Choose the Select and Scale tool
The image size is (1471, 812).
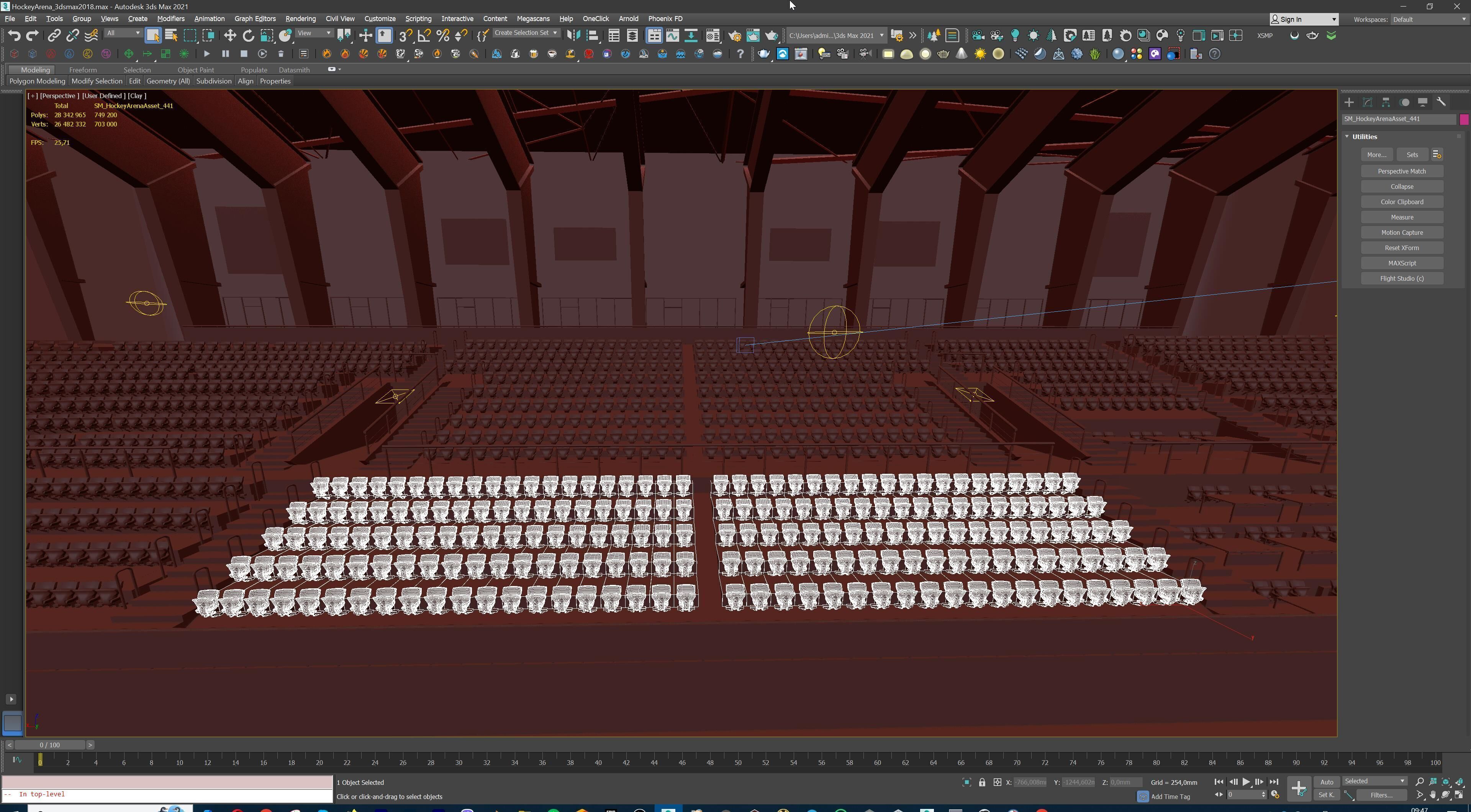coord(267,35)
